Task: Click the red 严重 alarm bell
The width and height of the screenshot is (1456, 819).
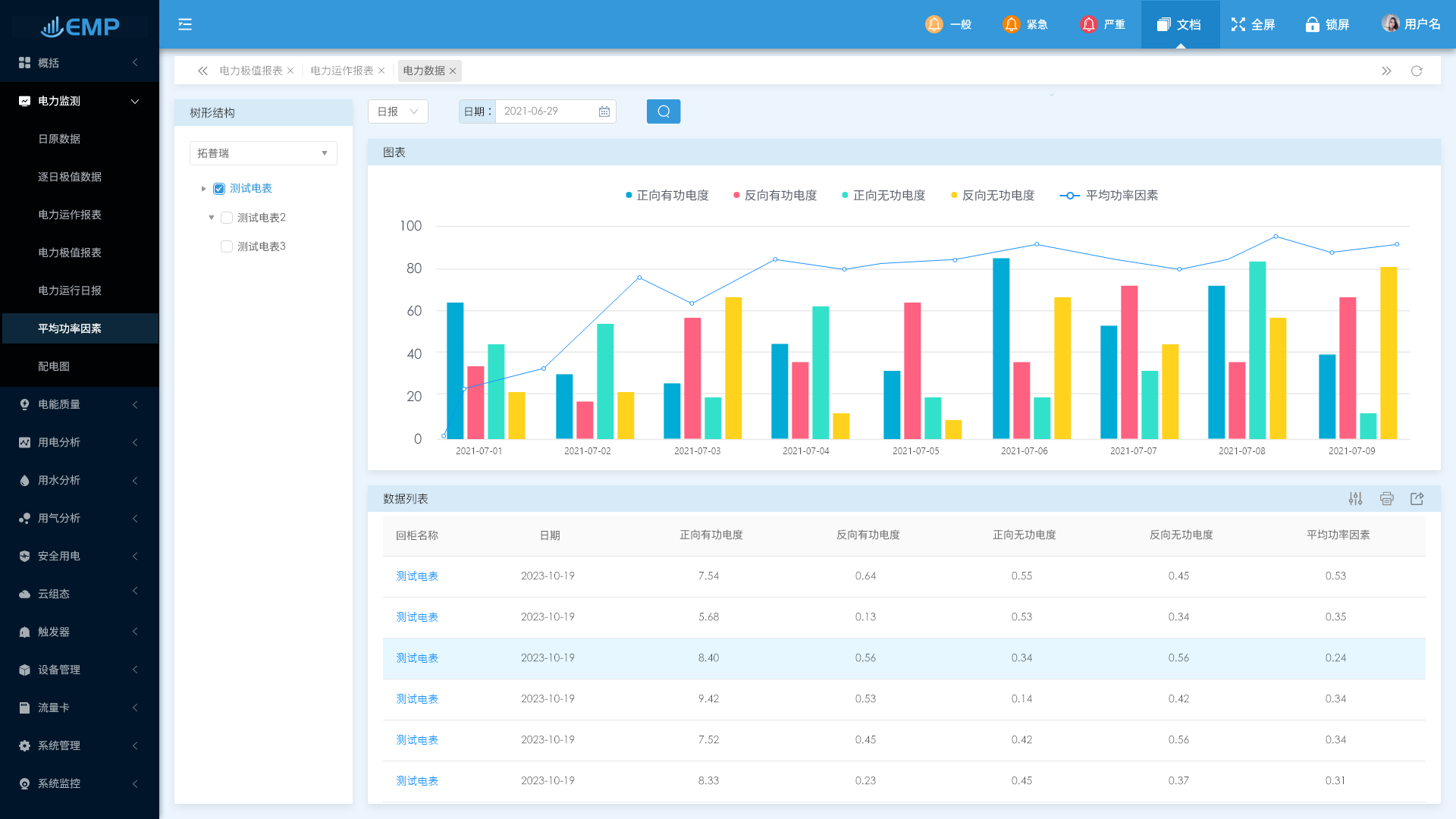Action: click(x=1088, y=24)
